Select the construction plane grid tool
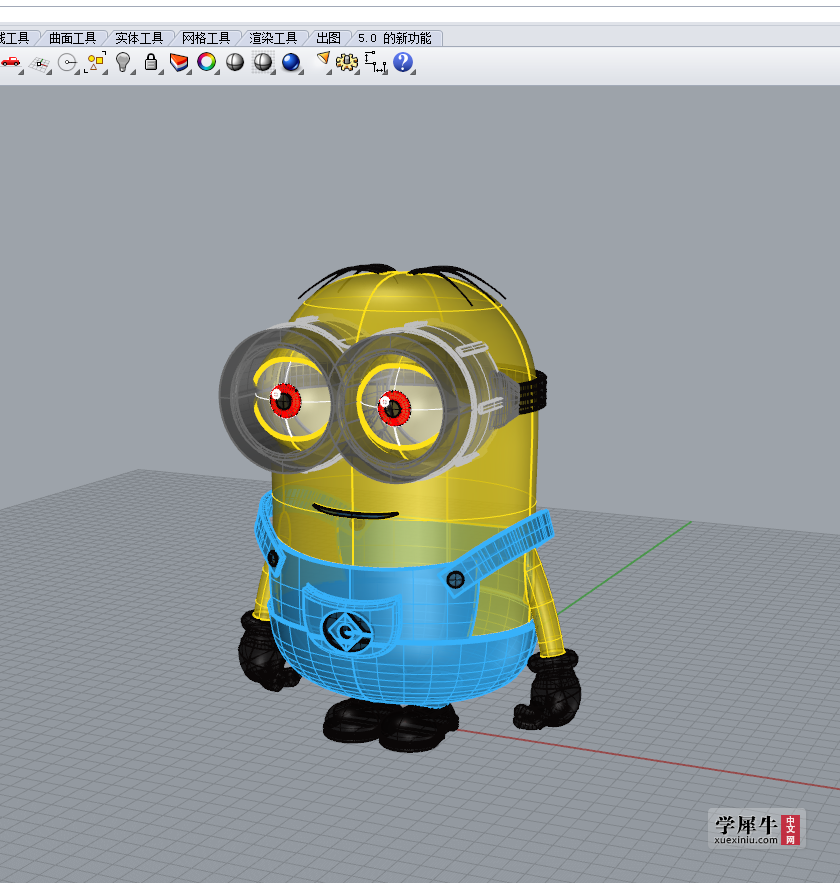The width and height of the screenshot is (840, 883). tap(39, 63)
